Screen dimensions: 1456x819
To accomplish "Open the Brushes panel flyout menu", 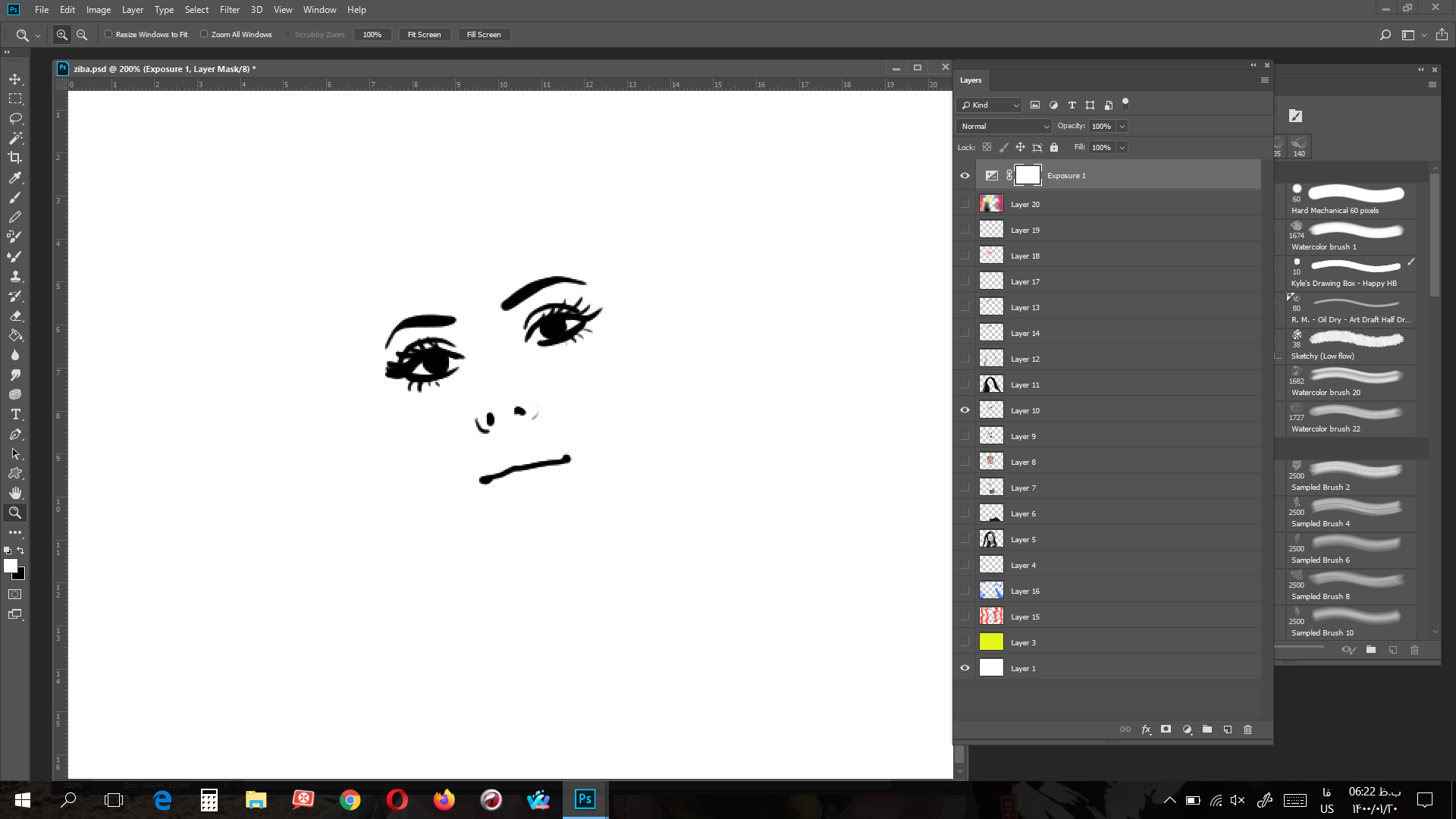I will [1432, 85].
